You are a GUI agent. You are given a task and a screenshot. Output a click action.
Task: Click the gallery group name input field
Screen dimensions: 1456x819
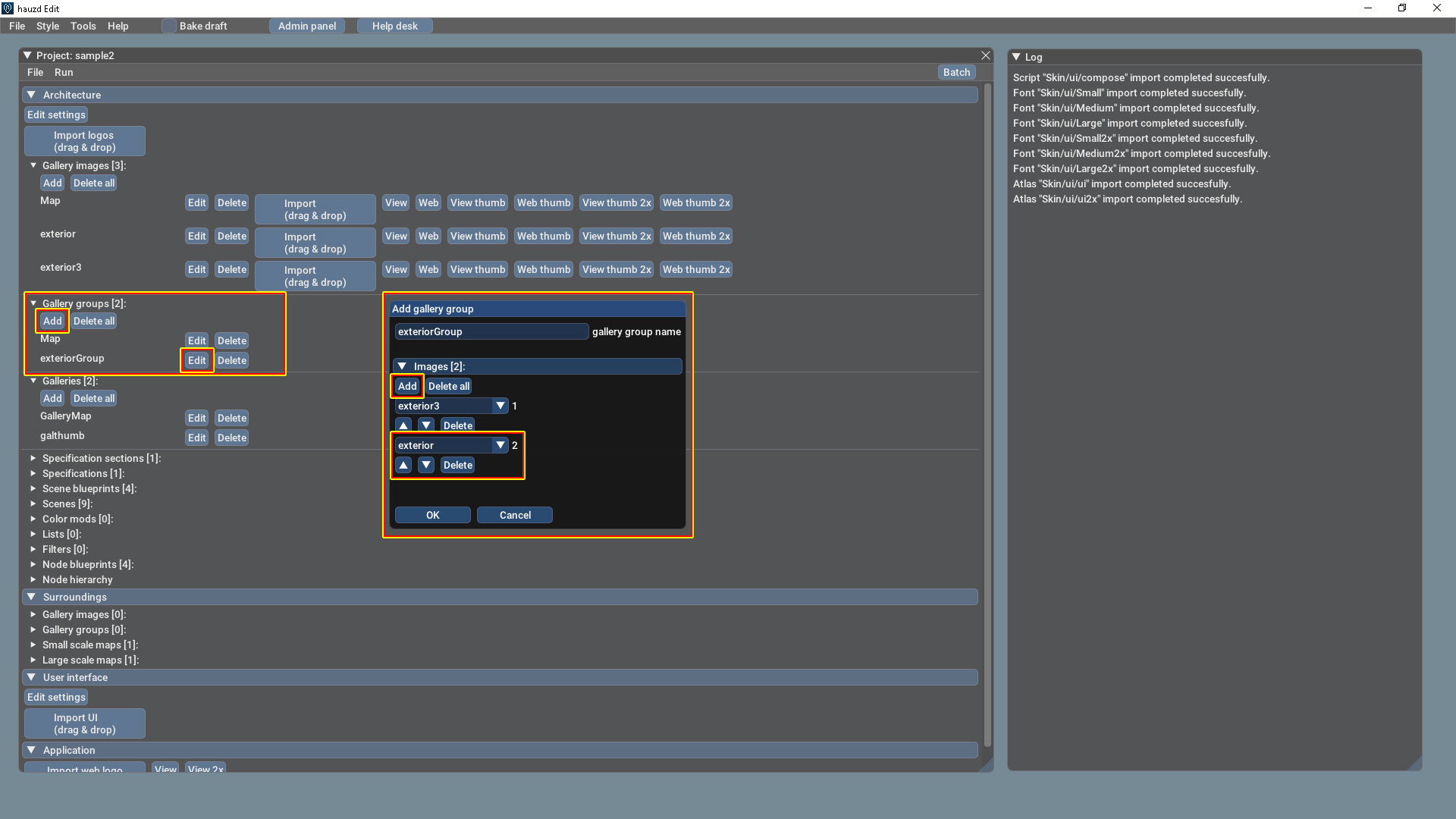point(491,331)
